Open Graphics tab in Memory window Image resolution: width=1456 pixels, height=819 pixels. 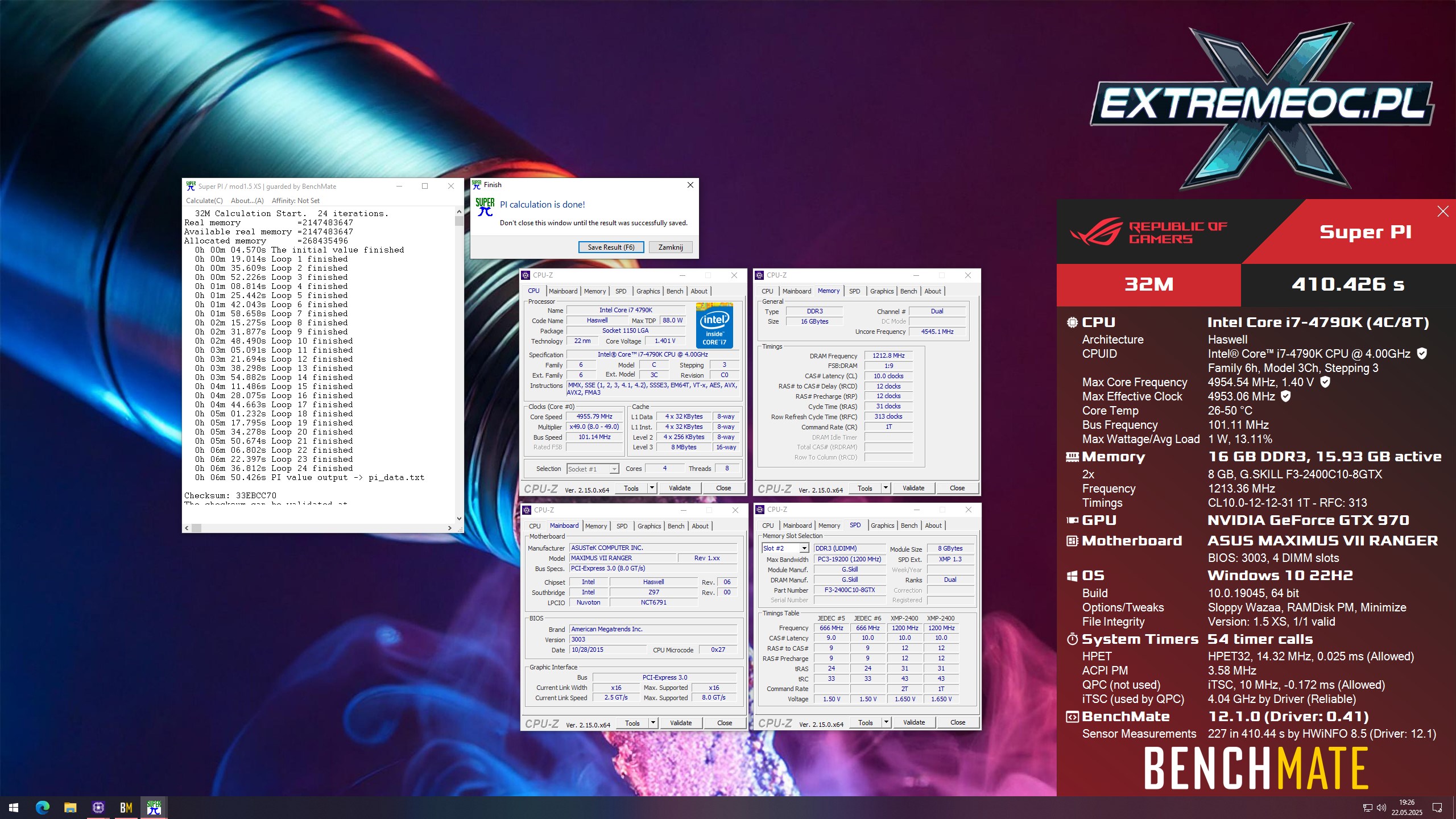tap(882, 291)
